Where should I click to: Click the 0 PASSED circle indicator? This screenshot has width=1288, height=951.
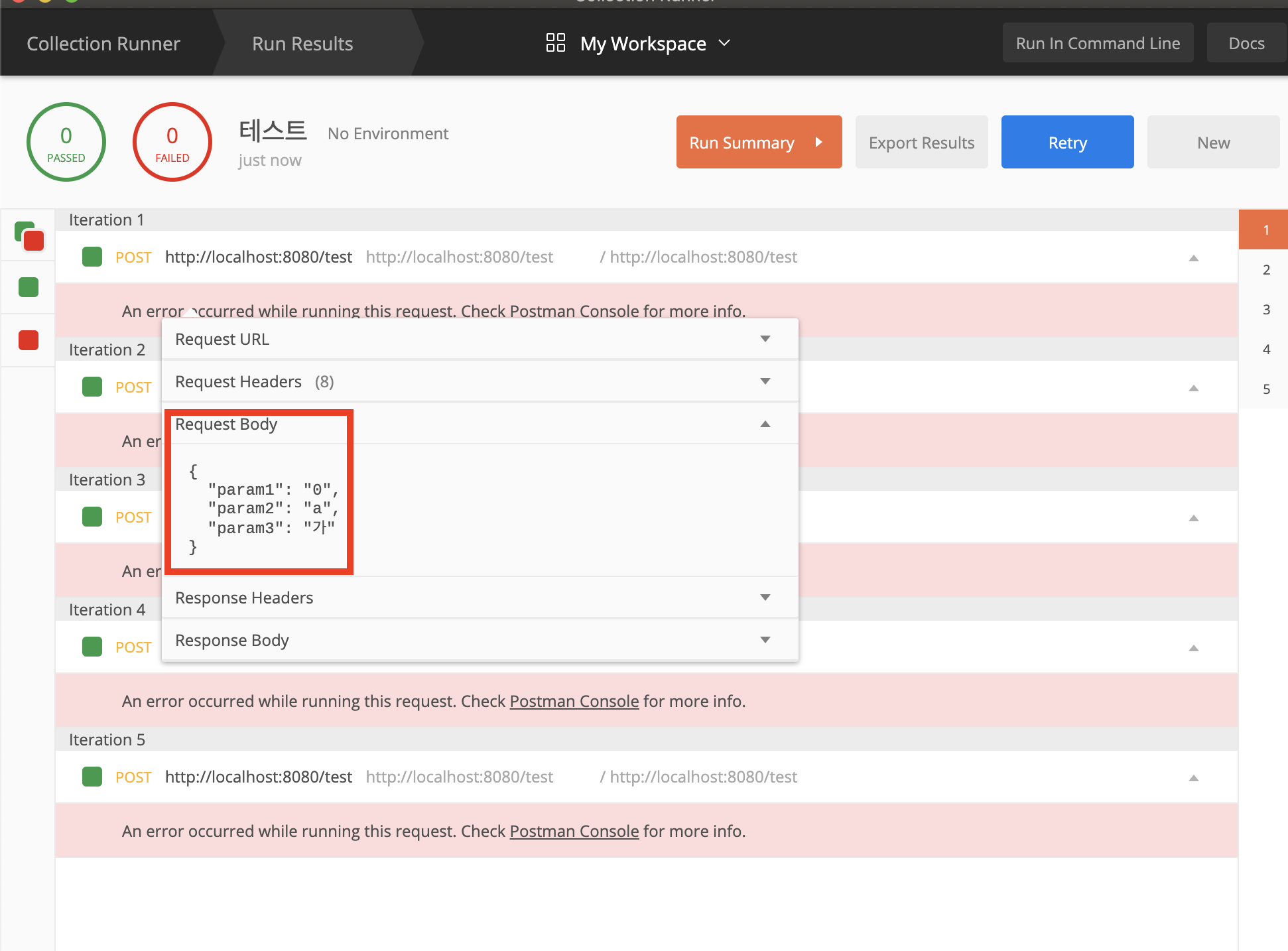(66, 142)
